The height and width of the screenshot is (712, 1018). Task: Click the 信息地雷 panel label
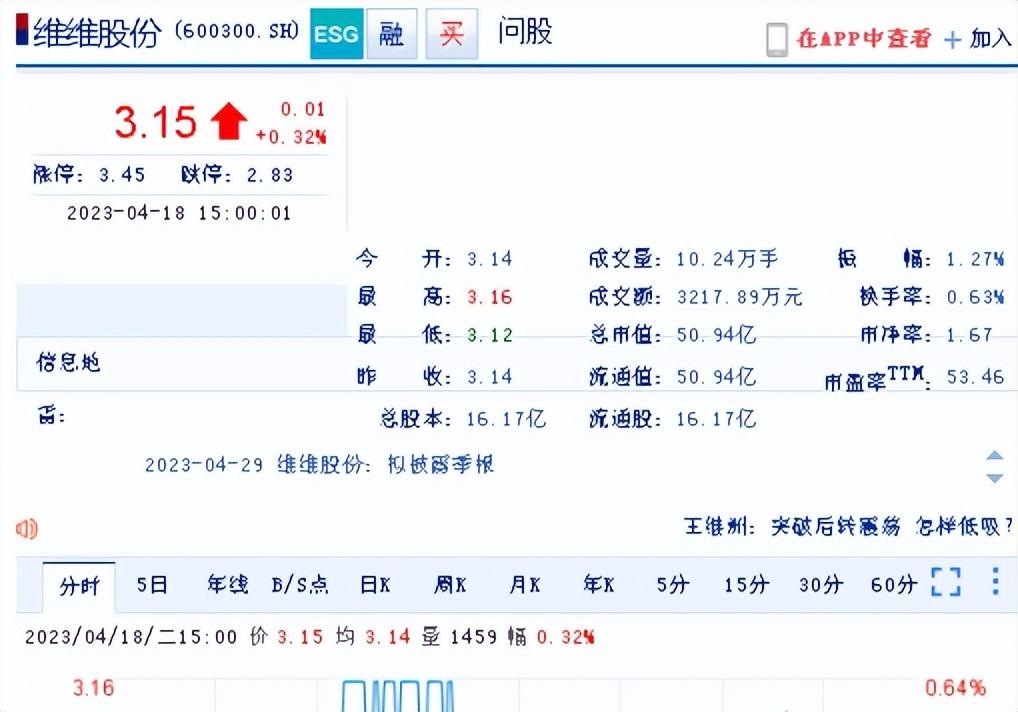coord(69,362)
